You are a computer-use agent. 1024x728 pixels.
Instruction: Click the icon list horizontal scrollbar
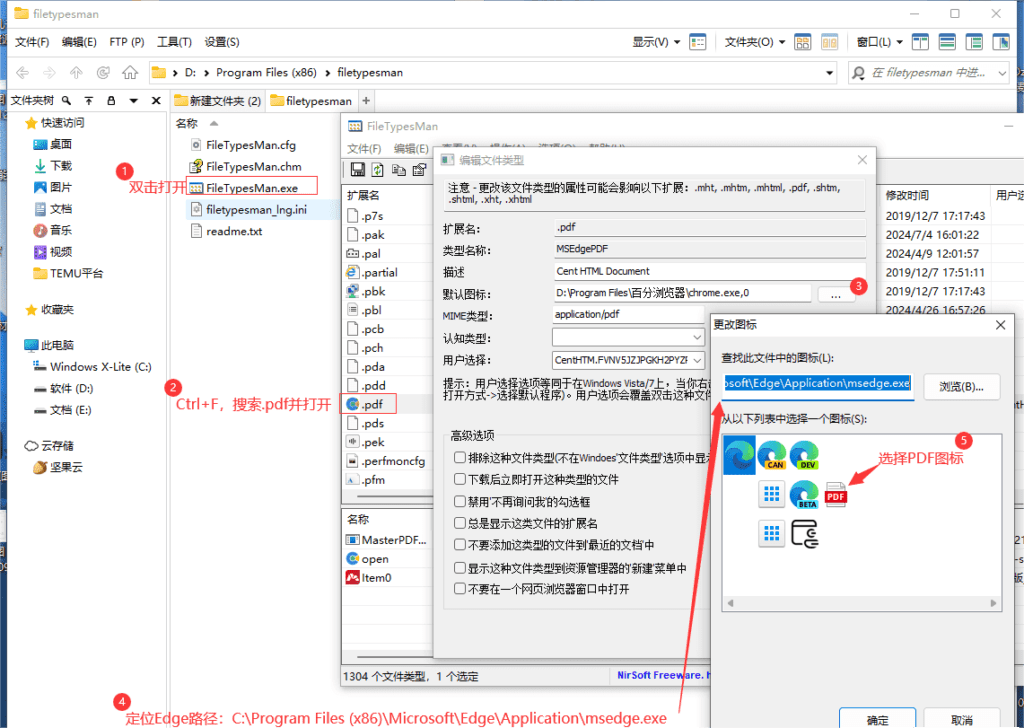(861, 603)
